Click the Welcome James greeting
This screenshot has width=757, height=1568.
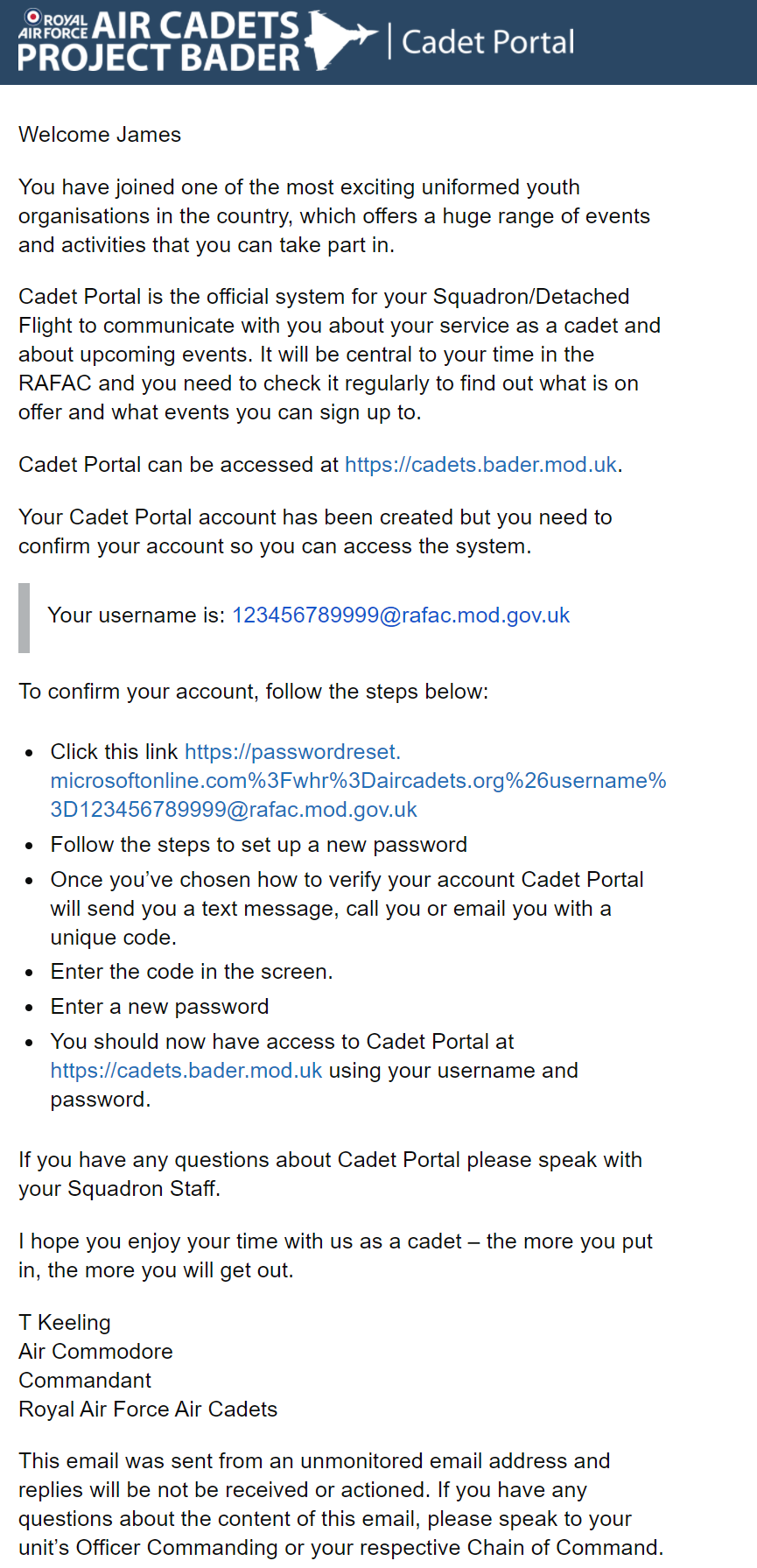(x=100, y=135)
